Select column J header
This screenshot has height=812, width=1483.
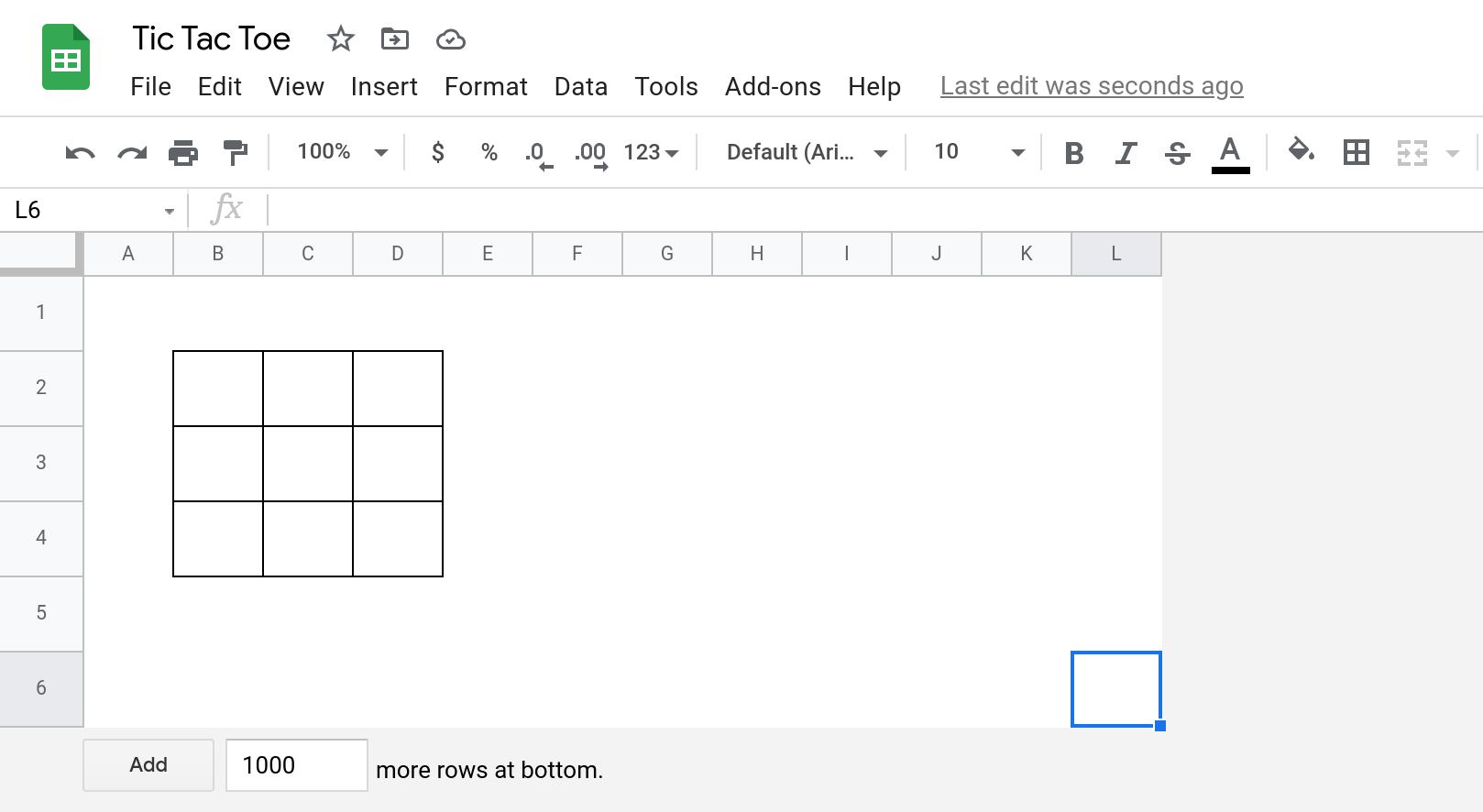coord(937,254)
